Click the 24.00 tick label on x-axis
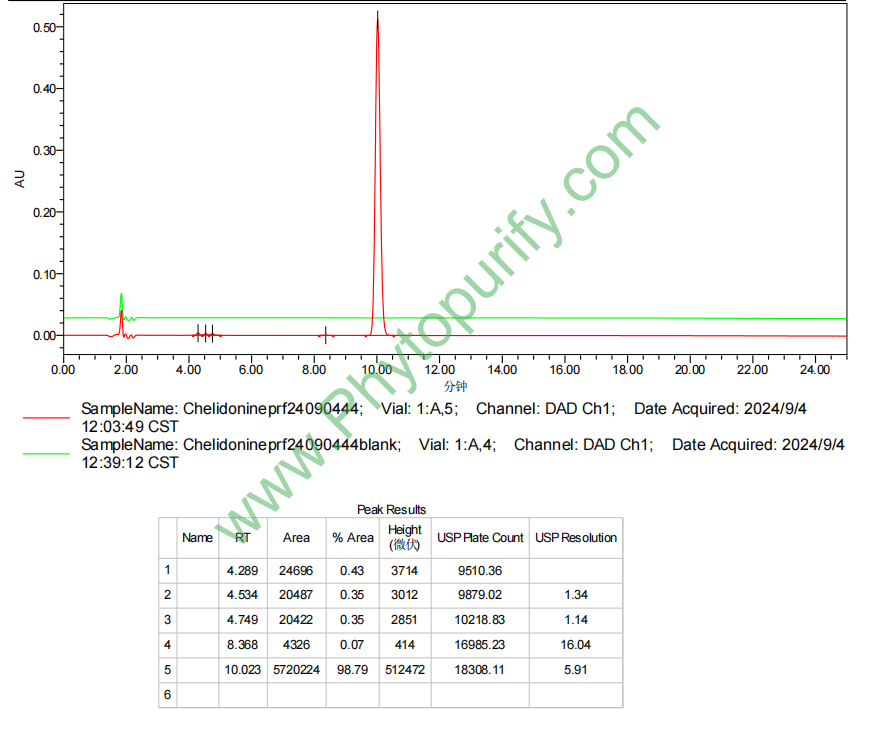886x736 pixels. 815,370
